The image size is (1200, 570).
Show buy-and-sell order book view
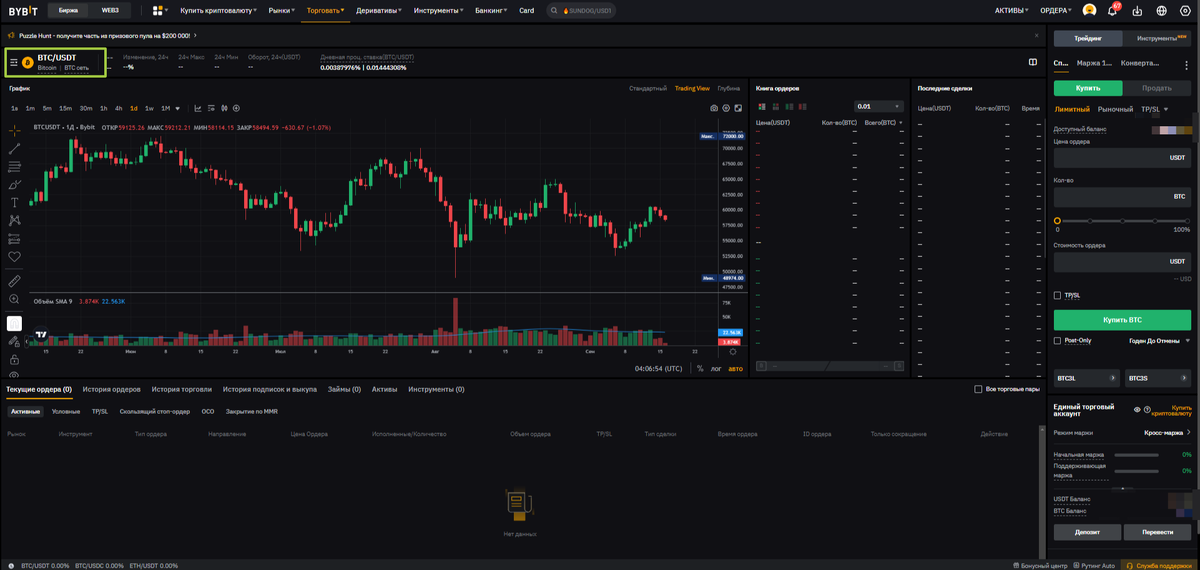pos(761,105)
